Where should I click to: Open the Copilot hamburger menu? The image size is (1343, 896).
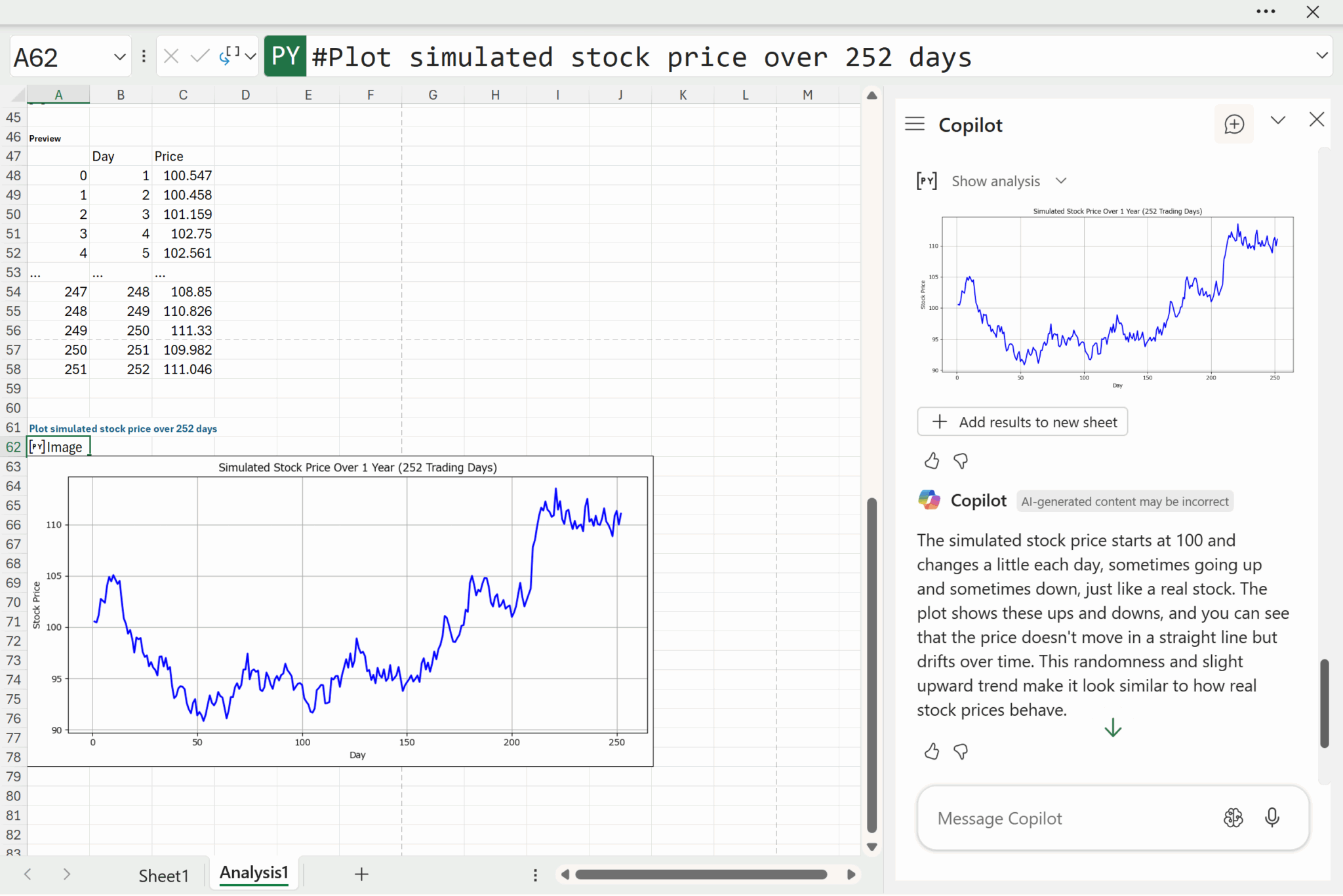(914, 124)
